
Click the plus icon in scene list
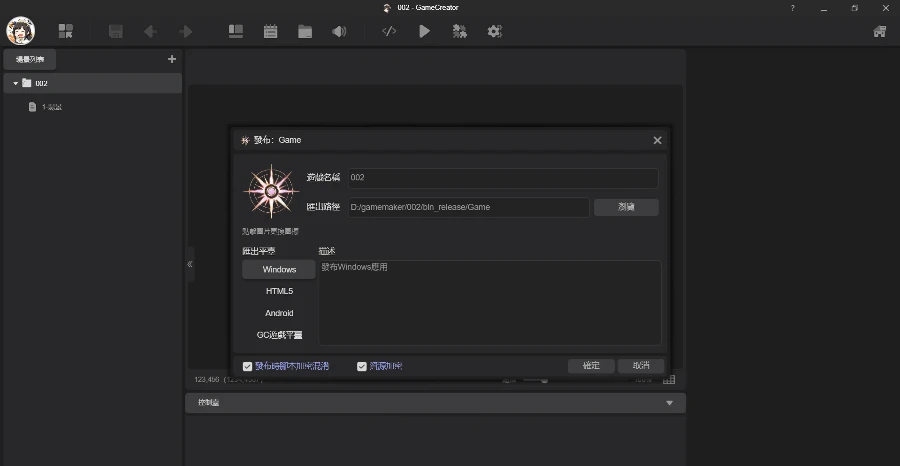pos(171,59)
